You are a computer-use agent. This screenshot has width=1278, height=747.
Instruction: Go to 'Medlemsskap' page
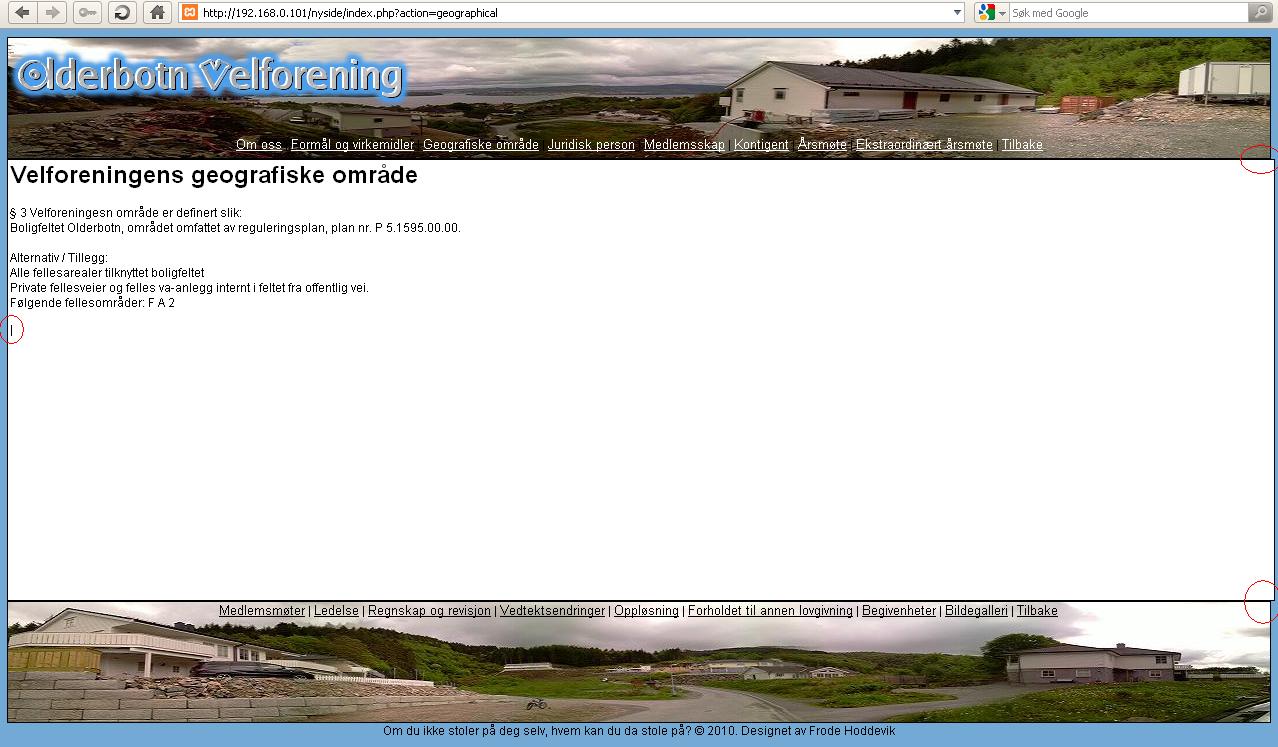684,145
